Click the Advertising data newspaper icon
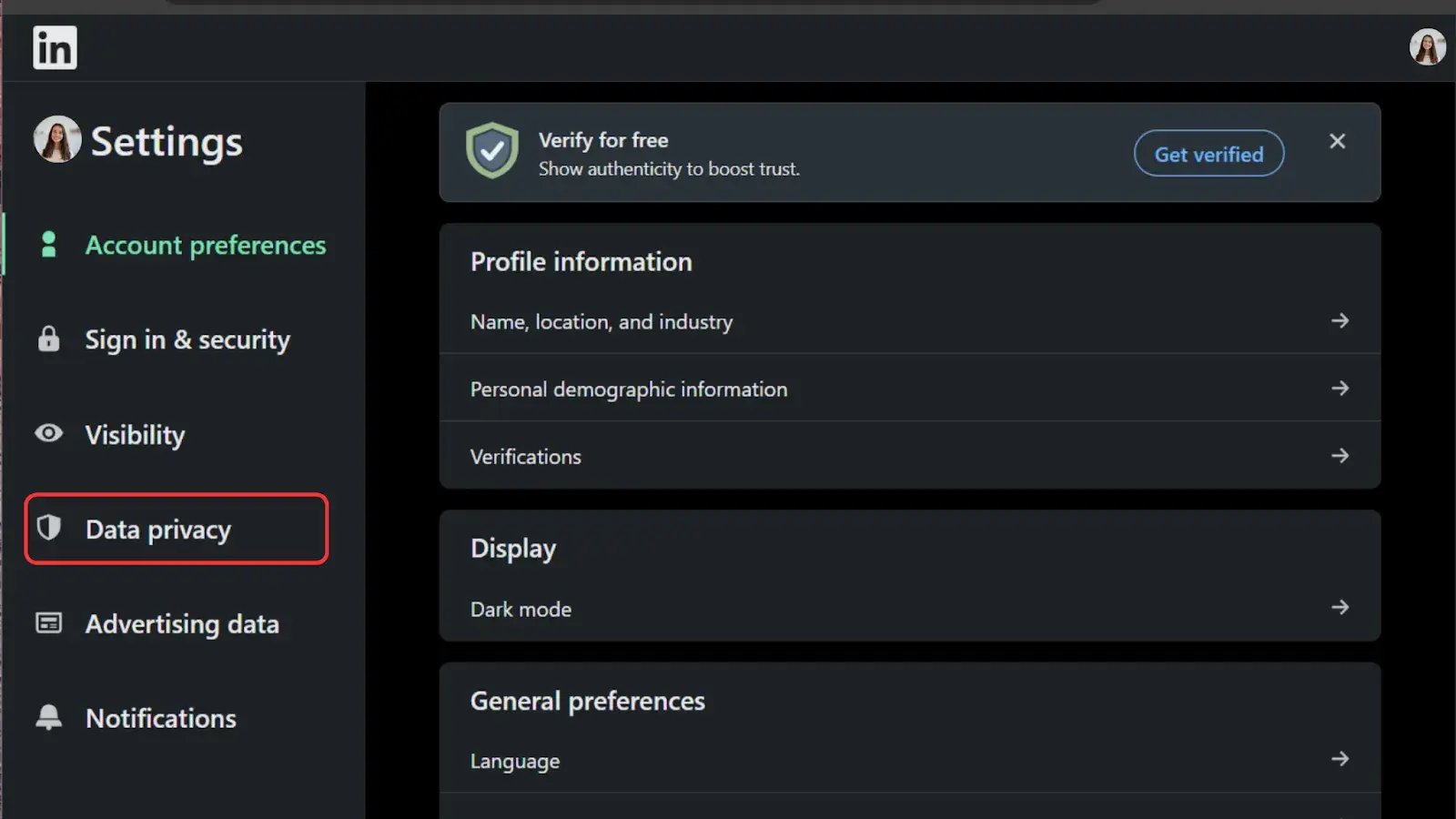The height and width of the screenshot is (819, 1456). coord(49,623)
